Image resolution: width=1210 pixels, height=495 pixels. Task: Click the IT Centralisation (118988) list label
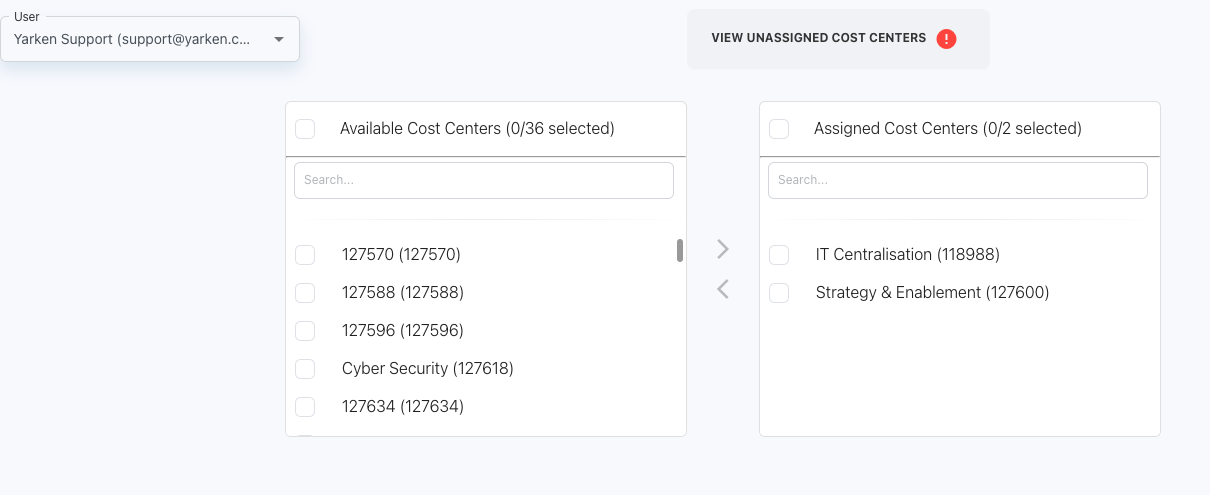click(907, 255)
